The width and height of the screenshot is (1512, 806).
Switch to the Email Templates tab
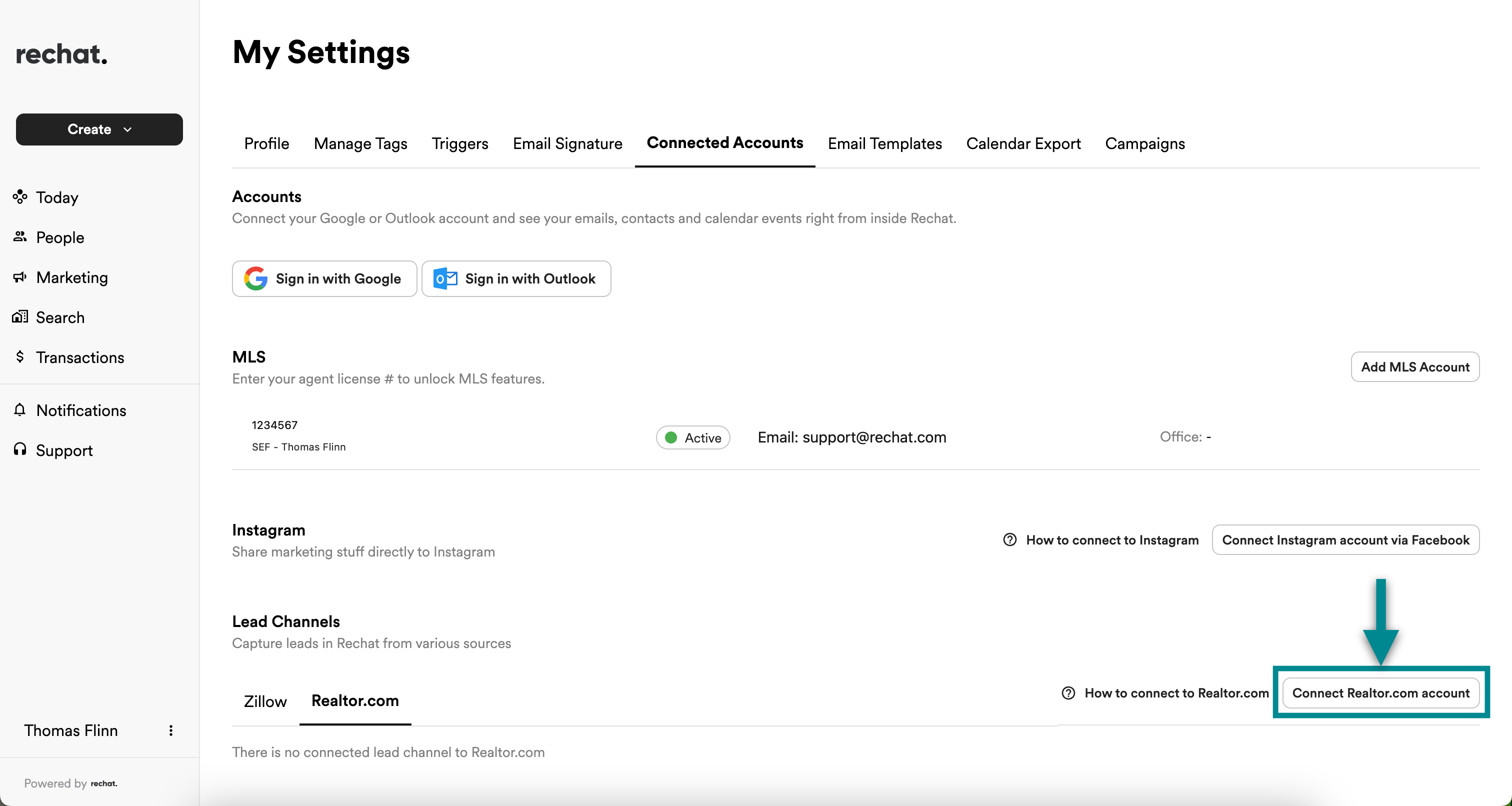[884, 143]
